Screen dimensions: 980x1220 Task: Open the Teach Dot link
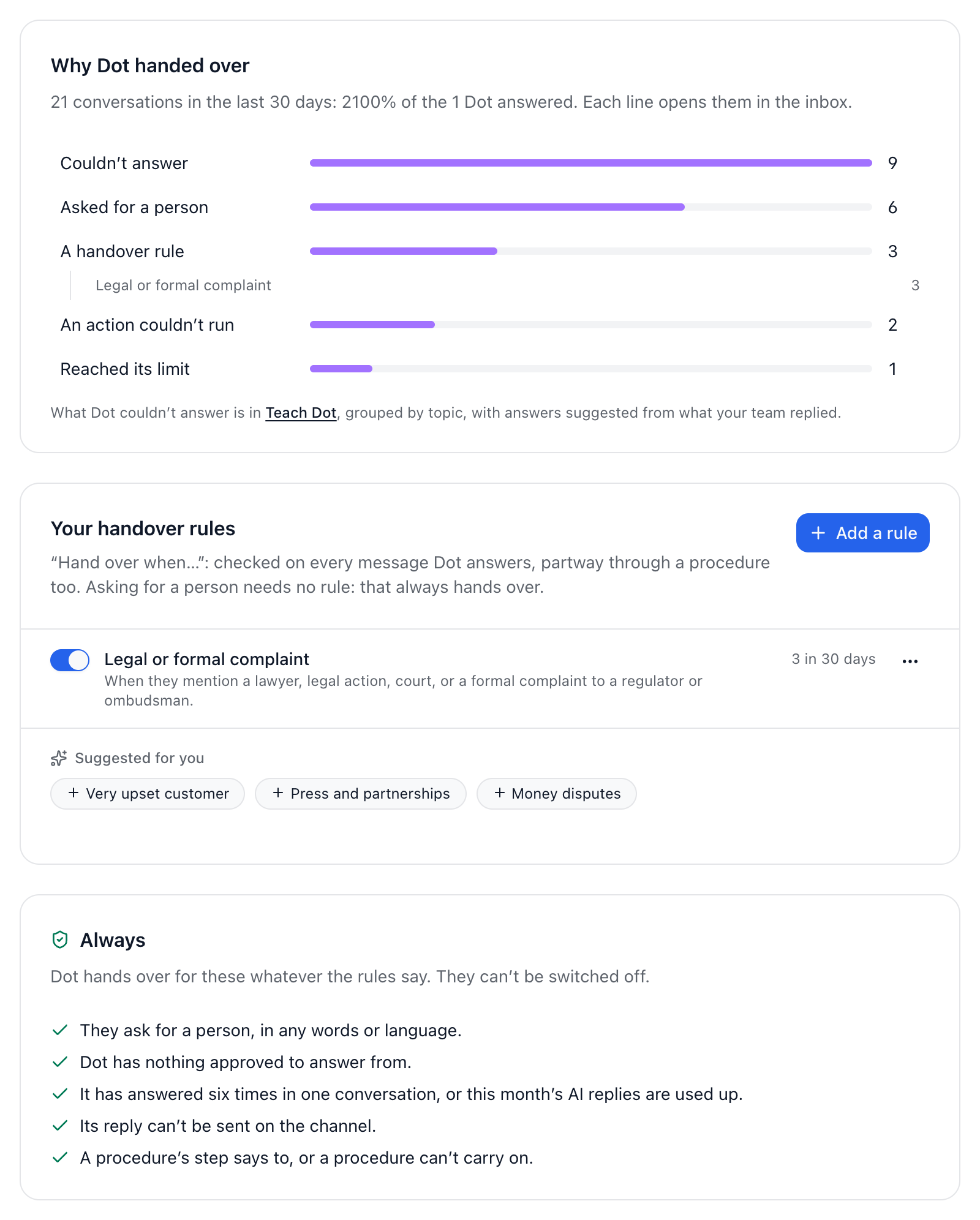(x=301, y=413)
